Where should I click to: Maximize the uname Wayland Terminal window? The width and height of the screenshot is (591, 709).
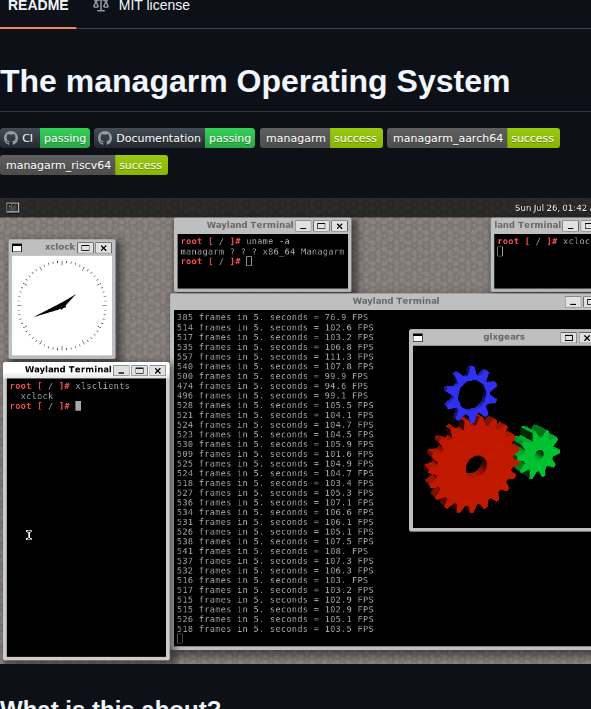(322, 226)
